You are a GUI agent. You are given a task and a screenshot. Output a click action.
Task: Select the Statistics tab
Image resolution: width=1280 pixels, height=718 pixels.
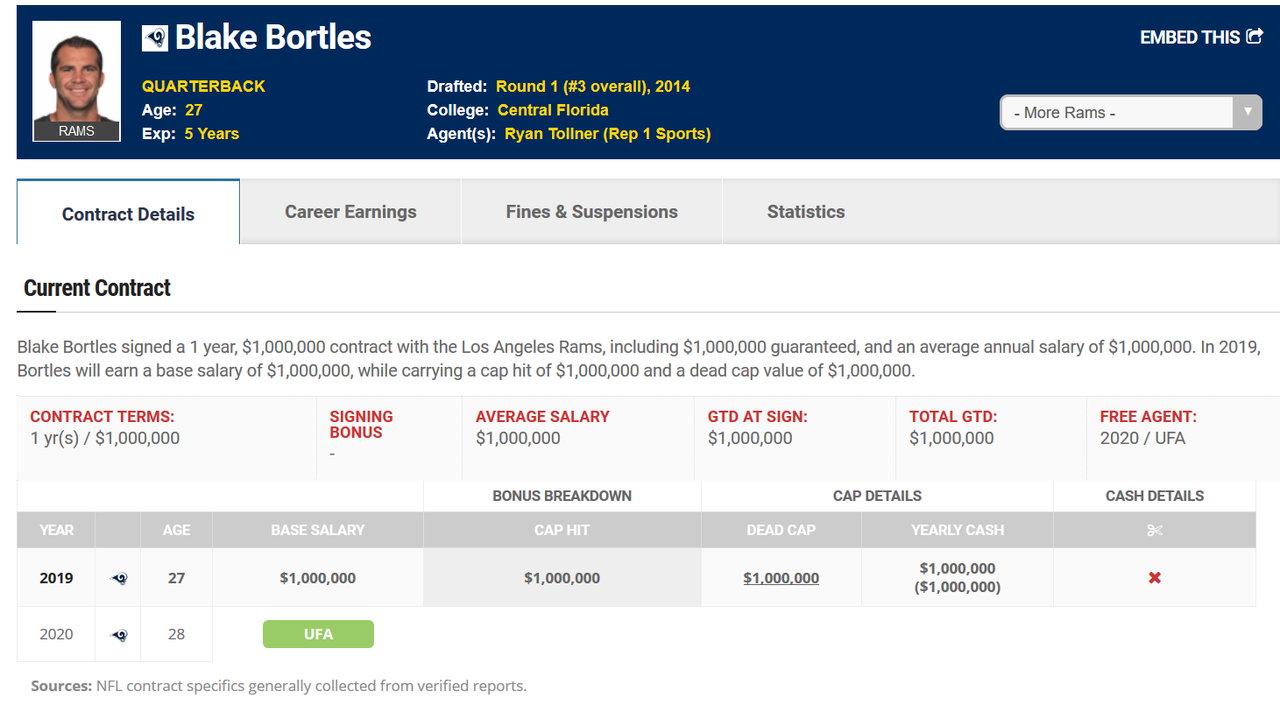tap(805, 212)
